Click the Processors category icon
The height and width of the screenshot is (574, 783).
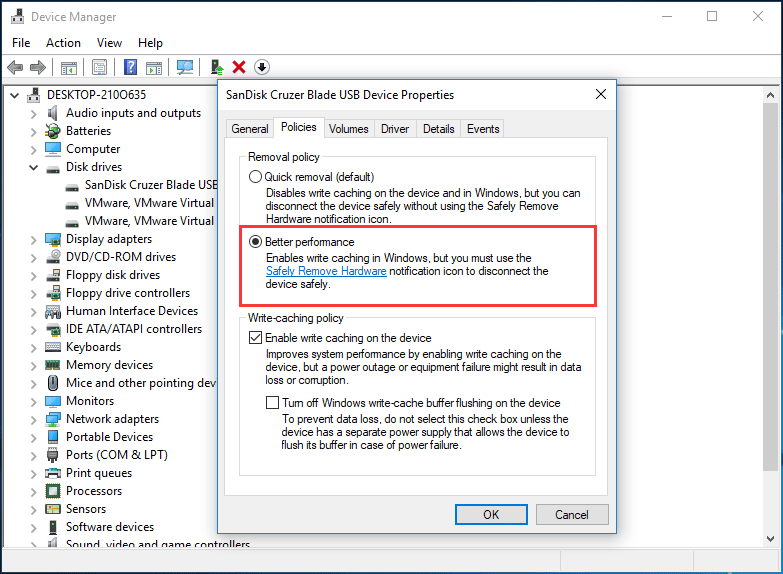click(x=52, y=491)
